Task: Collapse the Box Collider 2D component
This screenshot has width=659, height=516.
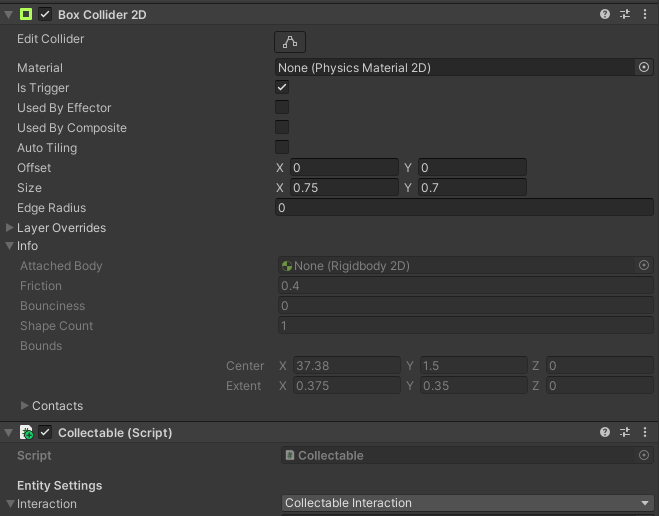Action: tap(9, 14)
